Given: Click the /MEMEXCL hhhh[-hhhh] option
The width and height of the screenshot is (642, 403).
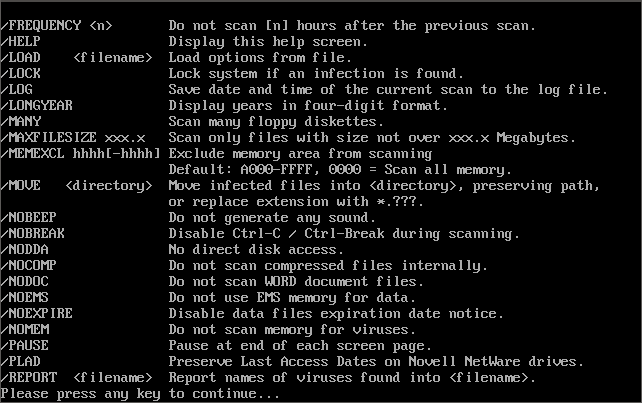Looking at the screenshot, I should pos(80,153).
